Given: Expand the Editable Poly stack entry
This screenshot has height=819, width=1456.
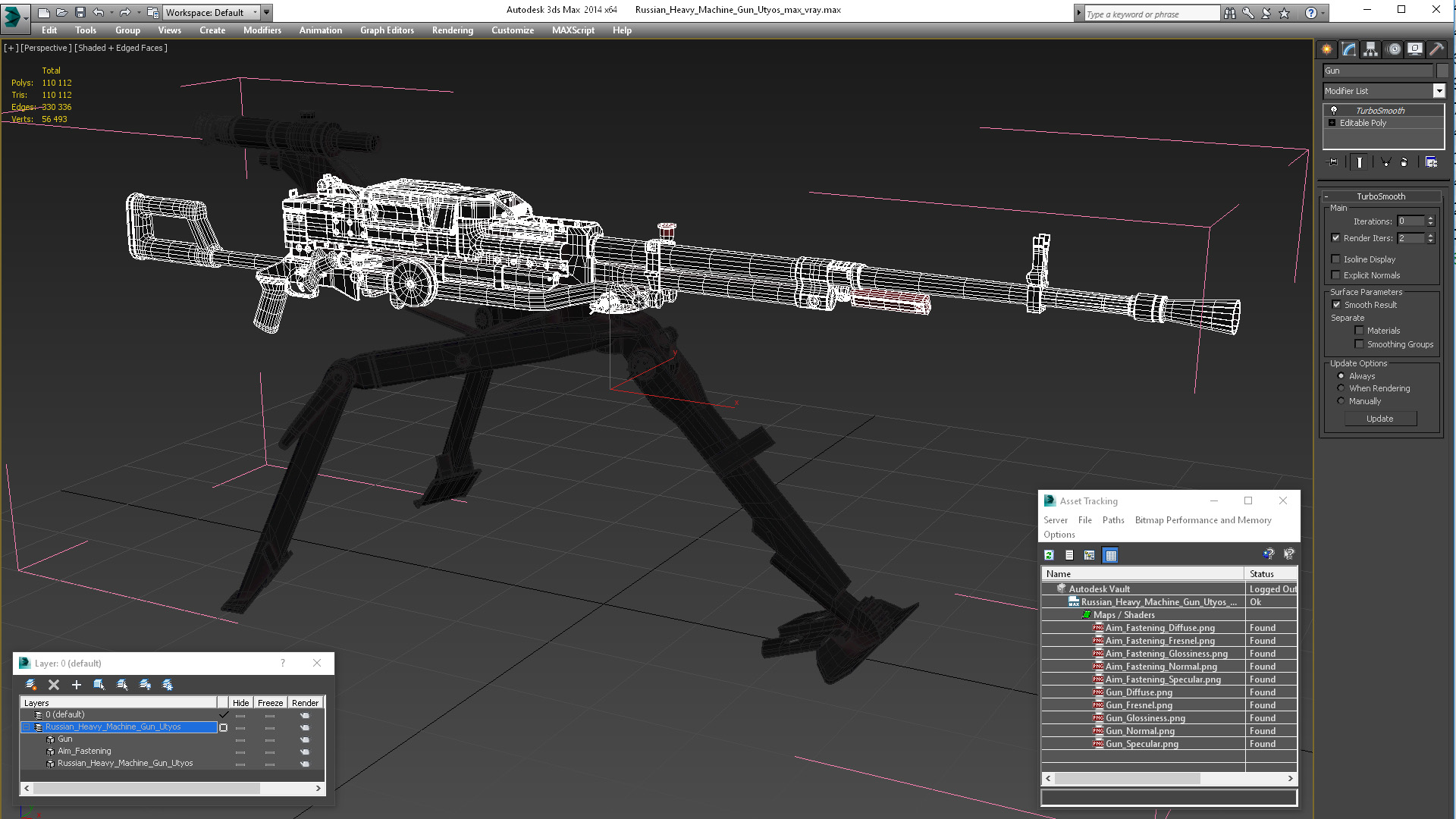Looking at the screenshot, I should 1332,123.
